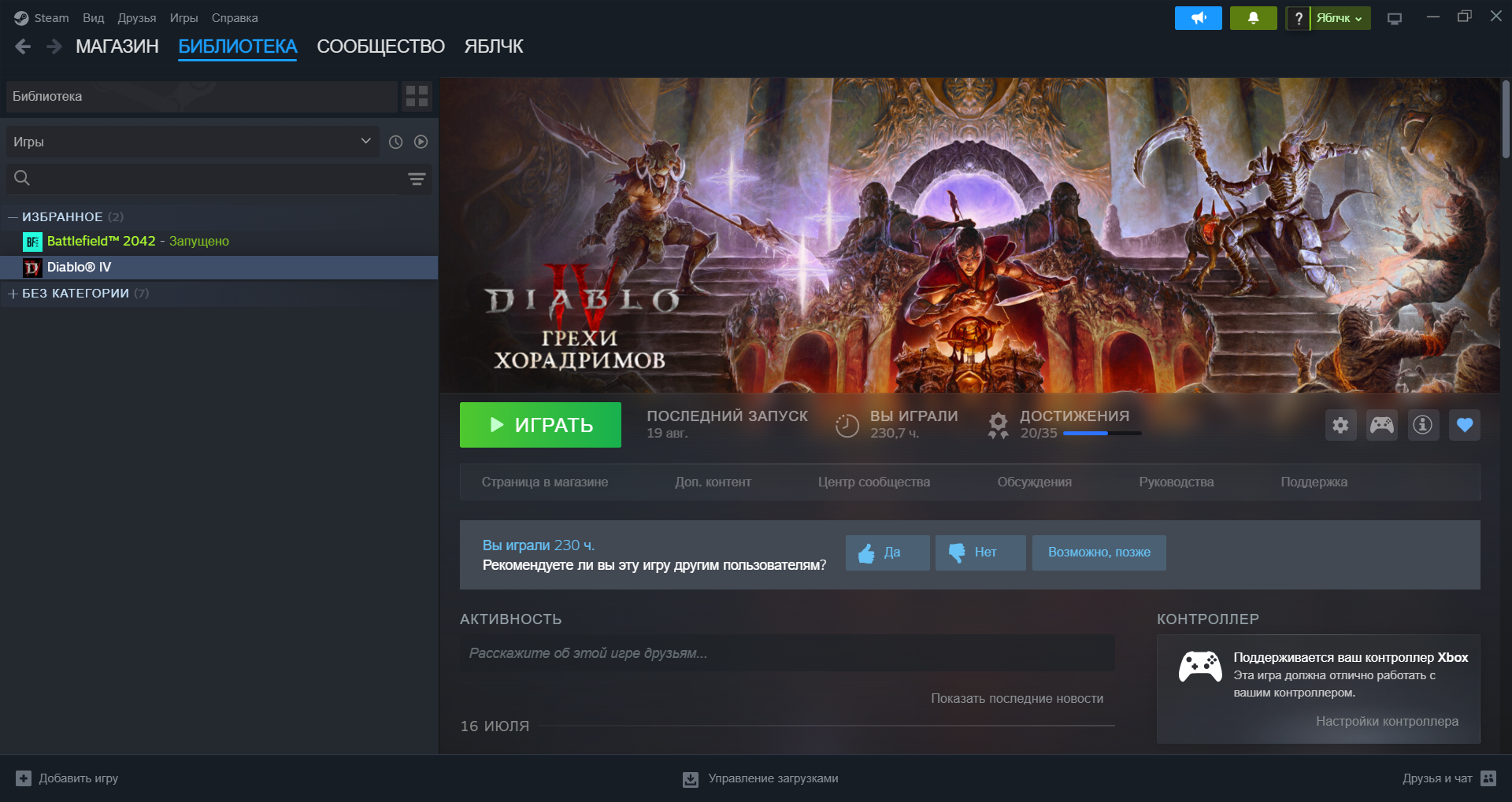Image resolution: width=1512 pixels, height=802 pixels.
Task: Open Доп. контент link
Action: (713, 482)
